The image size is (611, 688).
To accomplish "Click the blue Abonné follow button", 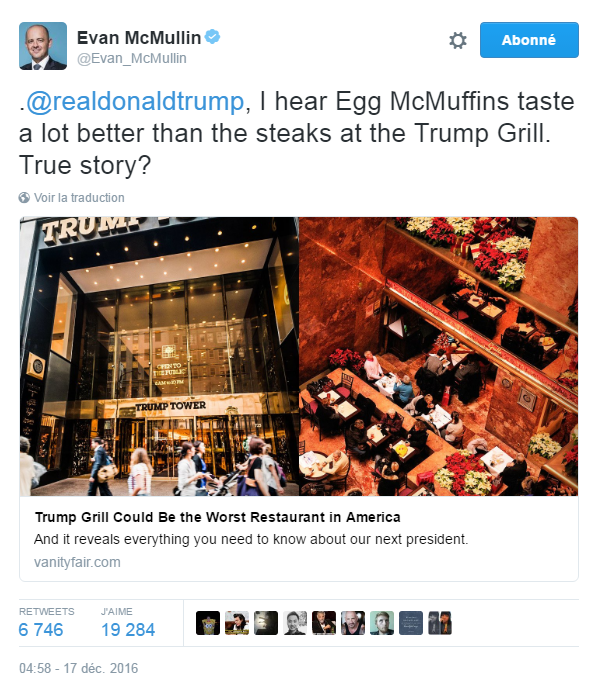I will coord(529,40).
